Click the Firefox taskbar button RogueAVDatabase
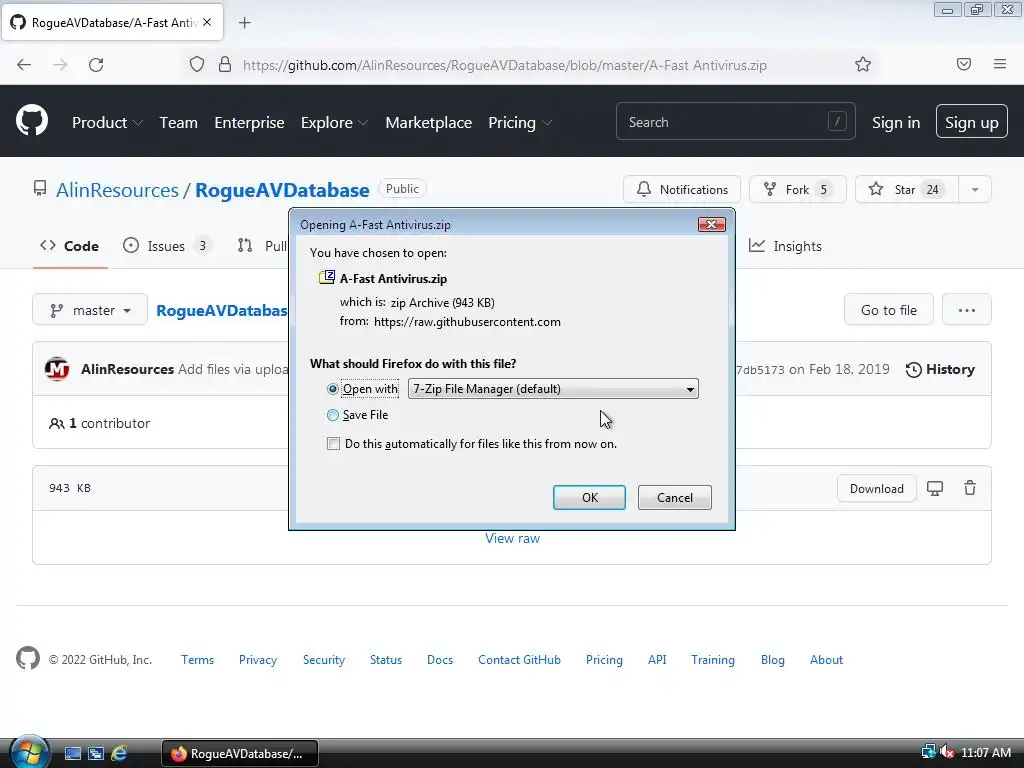The width and height of the screenshot is (1024, 768). tap(240, 754)
